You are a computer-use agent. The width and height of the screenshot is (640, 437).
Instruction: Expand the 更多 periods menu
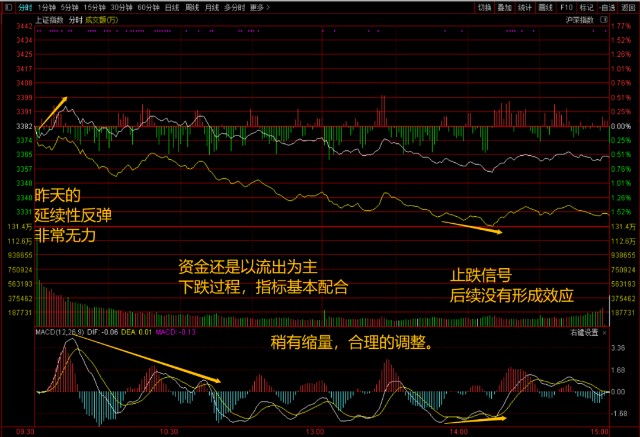260,7
